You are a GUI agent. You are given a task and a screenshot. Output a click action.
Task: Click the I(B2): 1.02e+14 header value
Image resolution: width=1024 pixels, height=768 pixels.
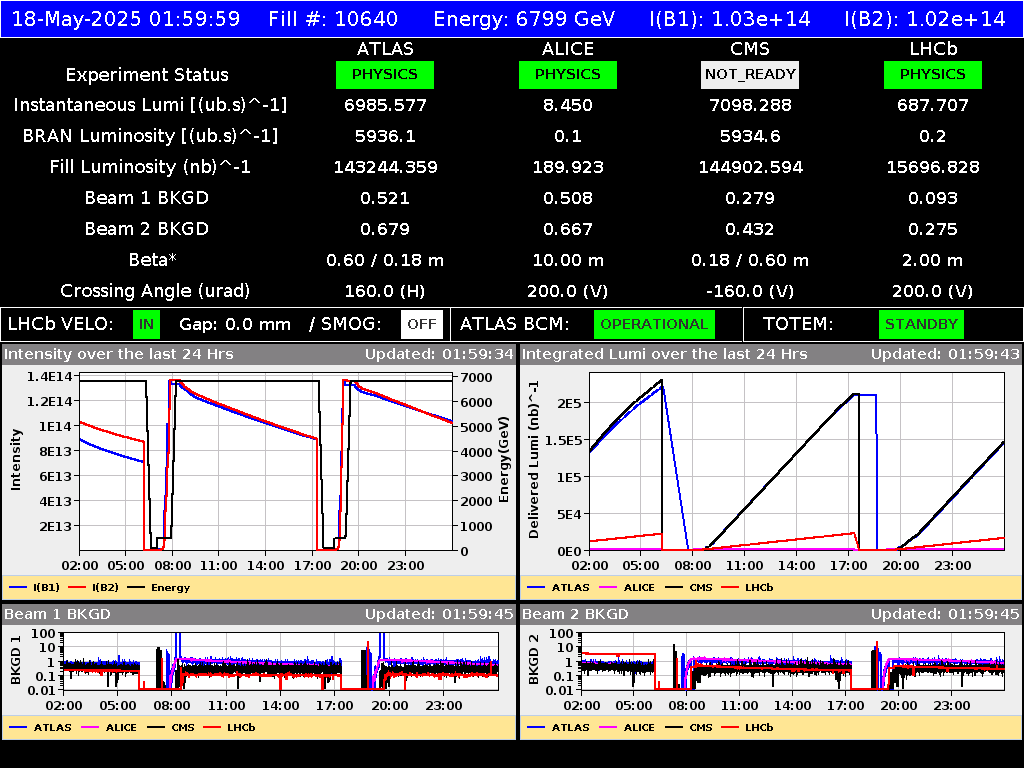(x=925, y=18)
